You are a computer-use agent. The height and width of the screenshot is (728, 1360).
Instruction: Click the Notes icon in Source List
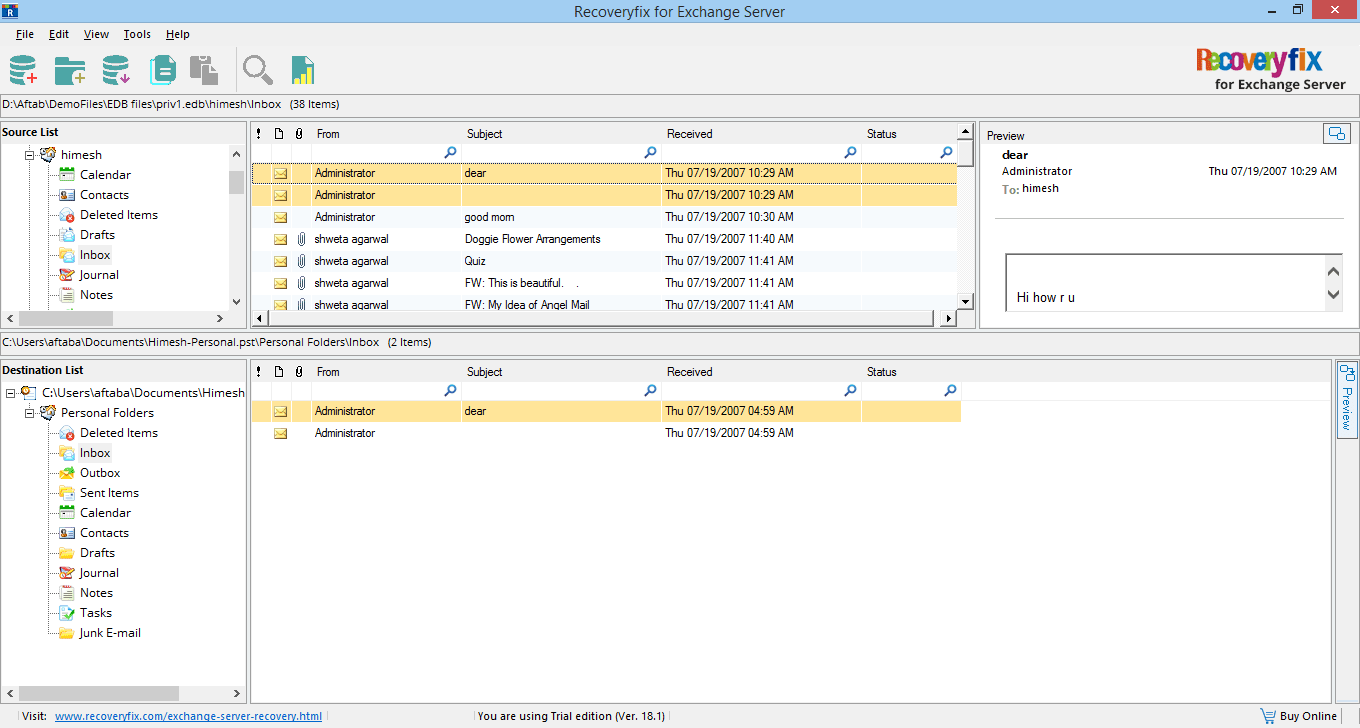tap(67, 295)
